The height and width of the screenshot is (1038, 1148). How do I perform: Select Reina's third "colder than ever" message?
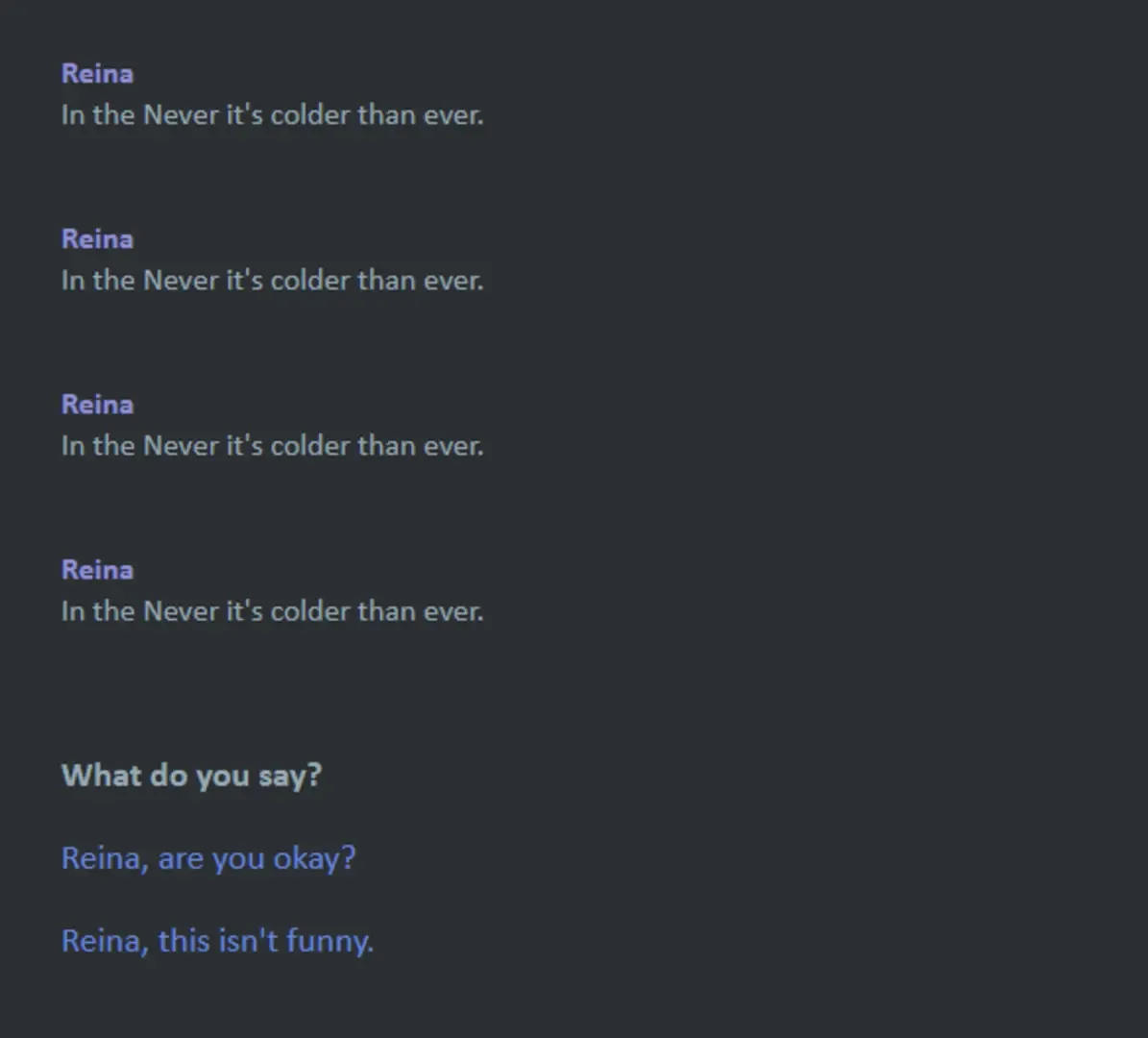[x=272, y=446]
